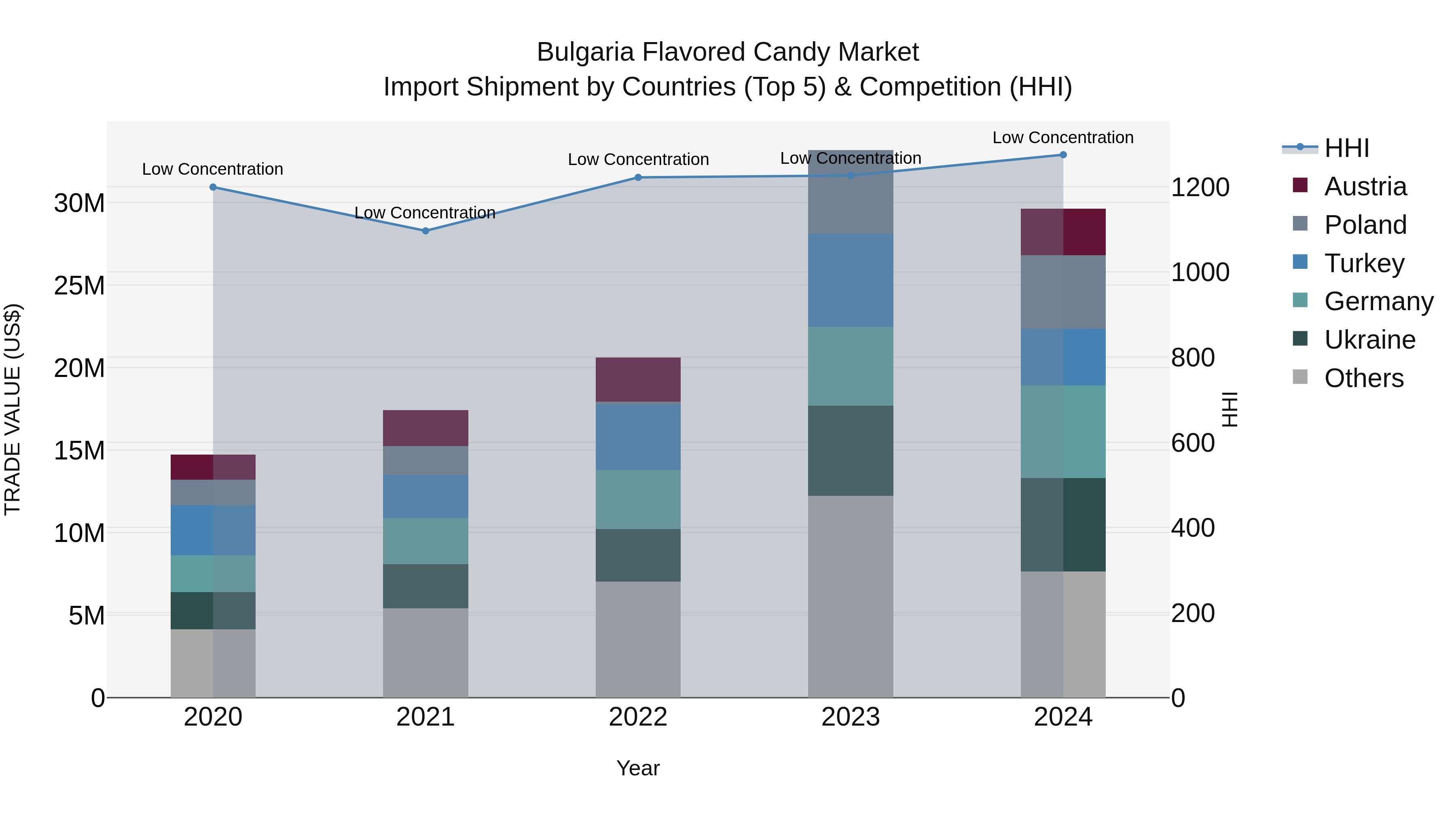Click the 800 tick on HHI axis
The image size is (1456, 819).
[1193, 358]
